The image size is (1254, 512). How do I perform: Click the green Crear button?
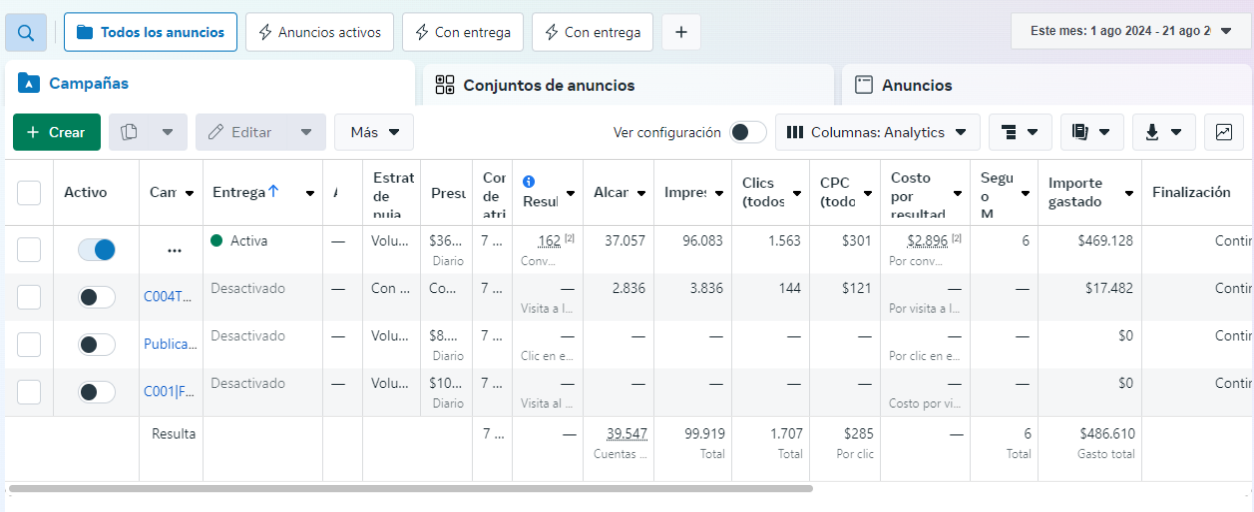click(x=56, y=132)
